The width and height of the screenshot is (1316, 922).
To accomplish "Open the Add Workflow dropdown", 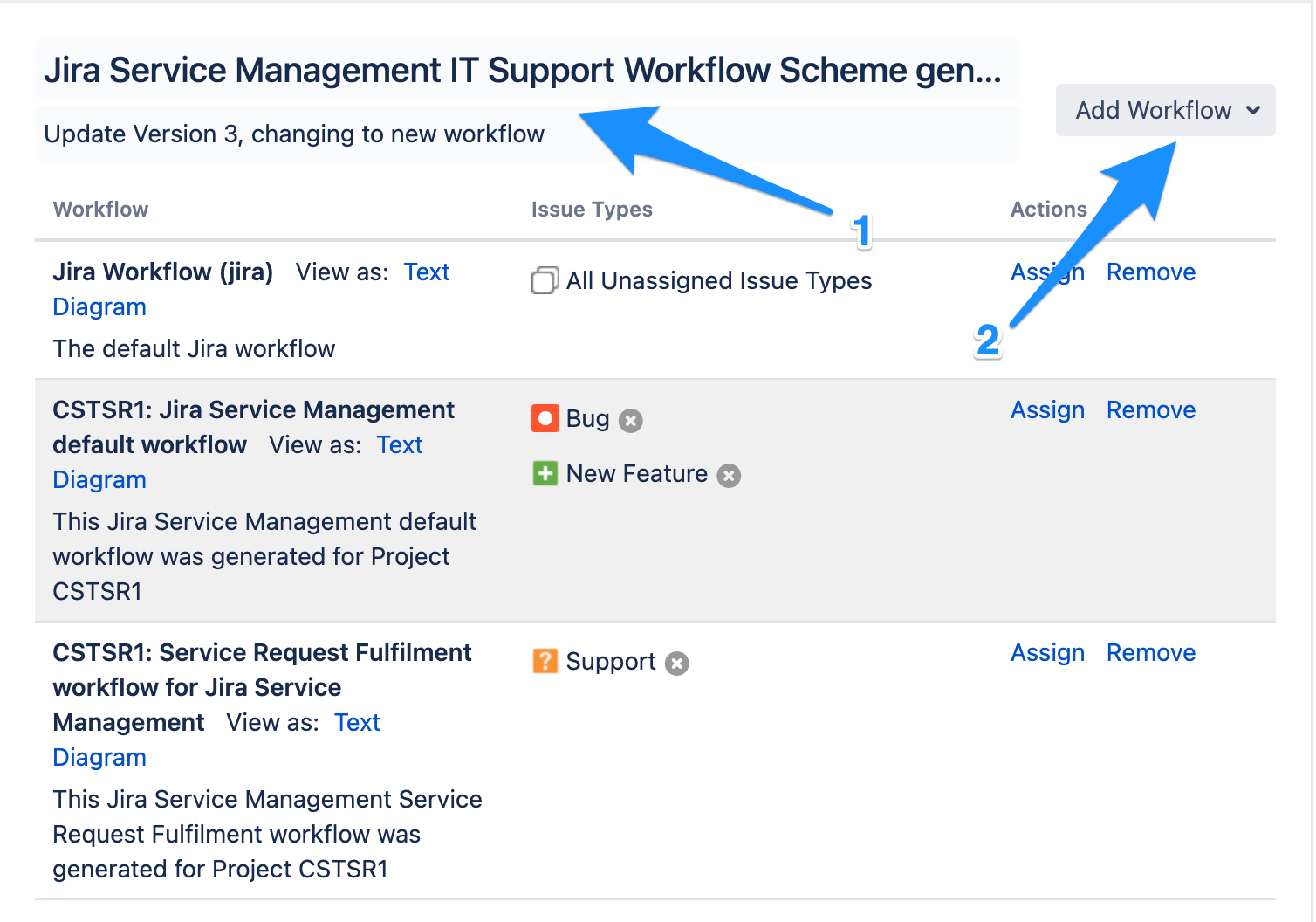I will coord(1153,111).
